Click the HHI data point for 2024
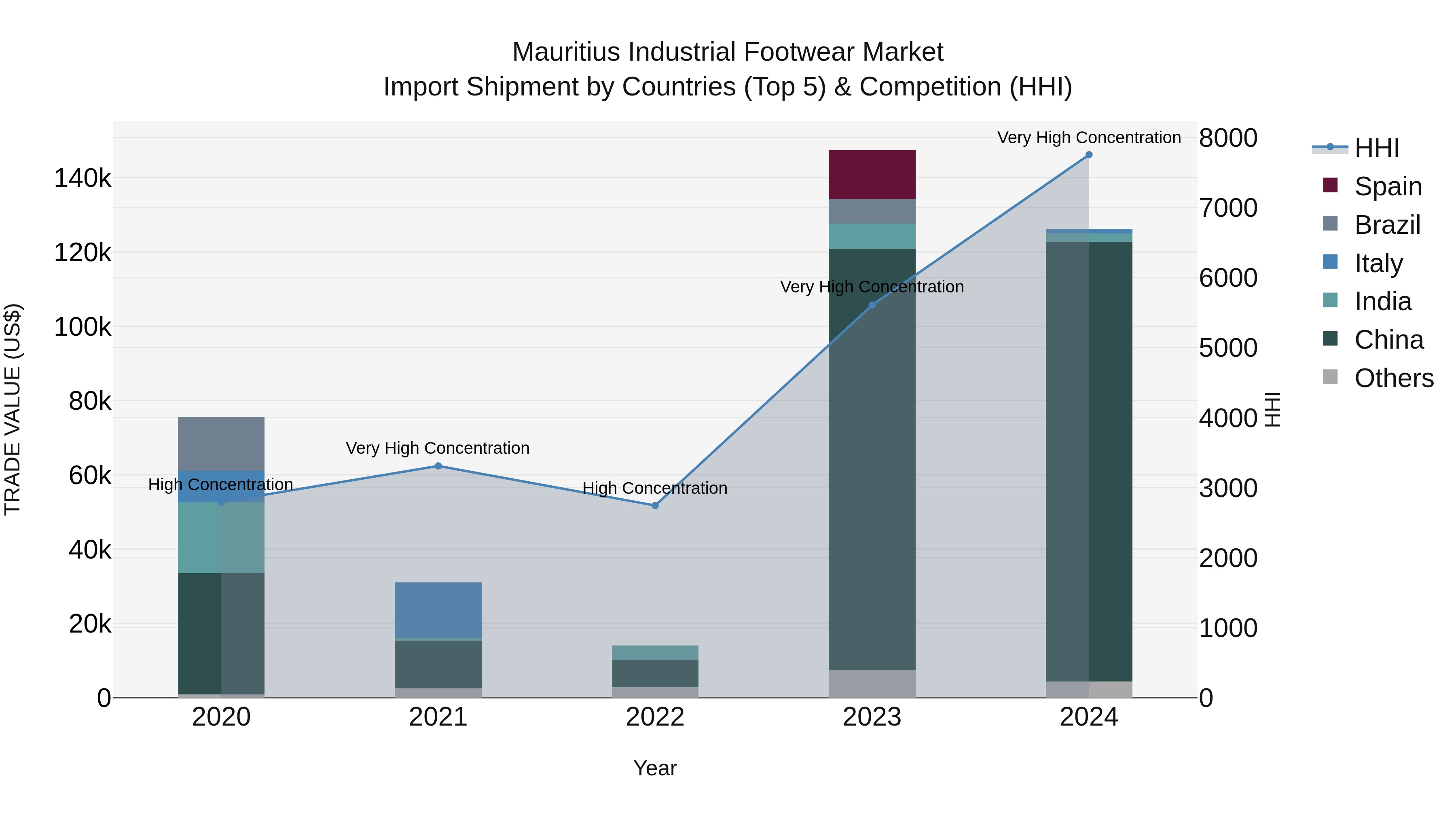 pos(1089,155)
